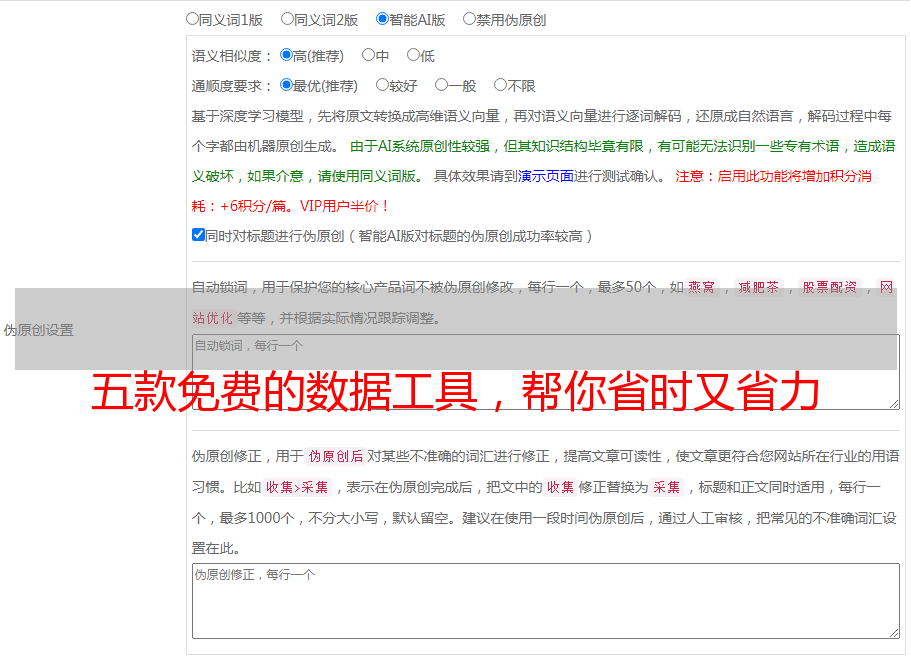Select the 同义词2版 radio option
The height and width of the screenshot is (658, 911).
tap(287, 19)
